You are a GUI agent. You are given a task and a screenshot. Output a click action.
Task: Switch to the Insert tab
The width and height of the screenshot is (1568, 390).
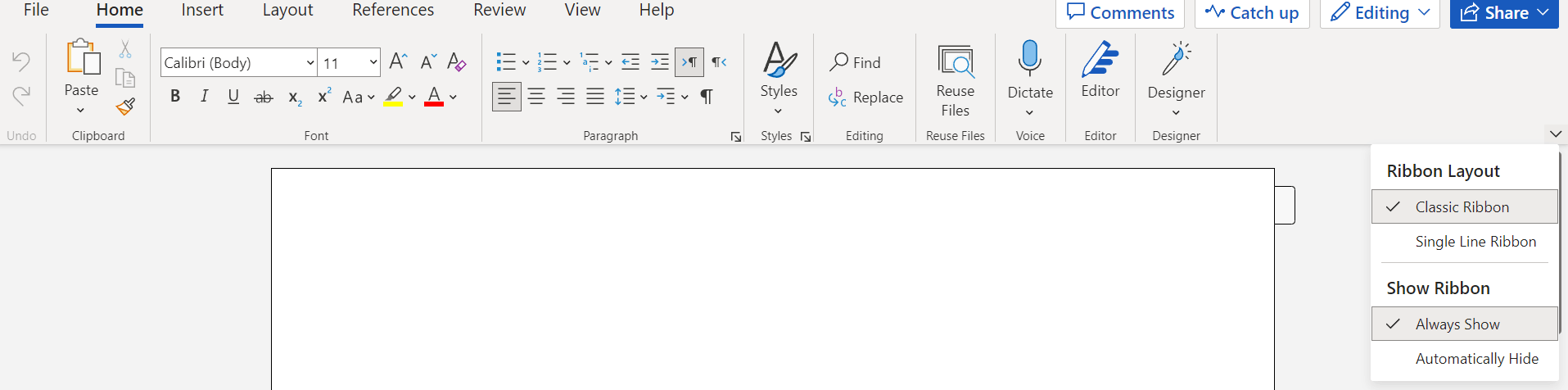click(x=202, y=11)
